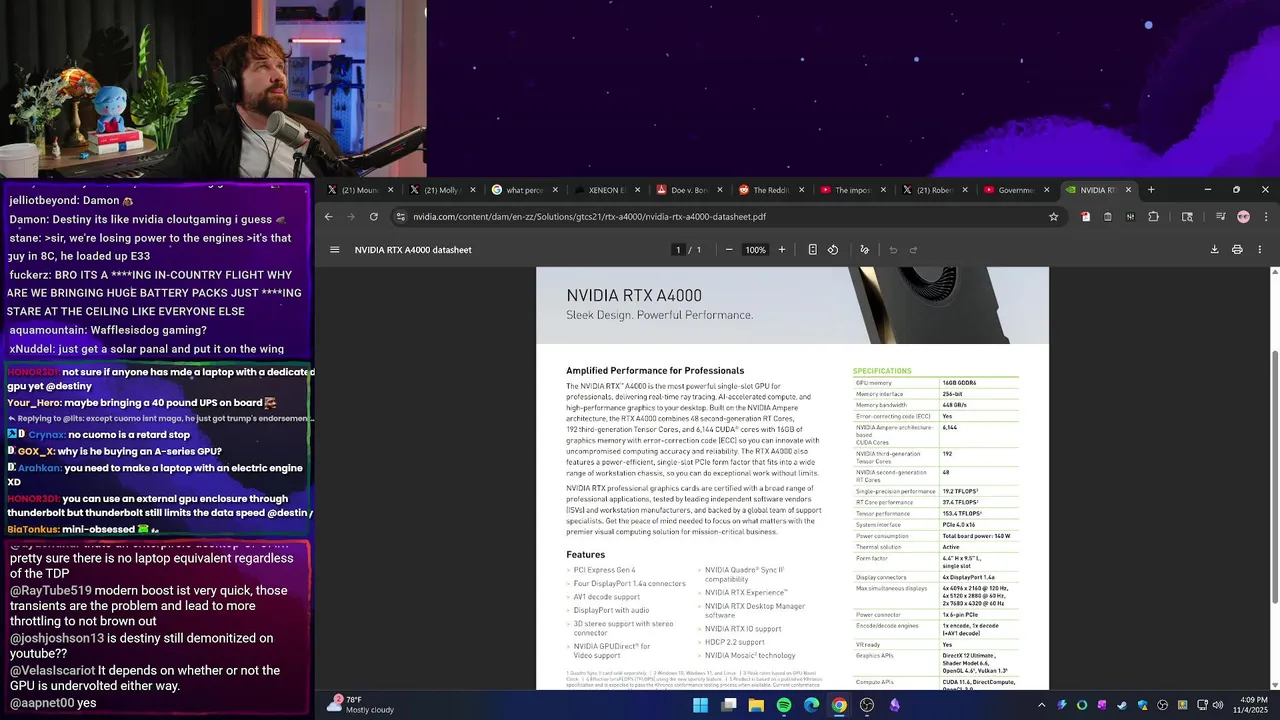Open Microsoft Edge from the taskbar
The image size is (1280, 720).
click(x=812, y=705)
